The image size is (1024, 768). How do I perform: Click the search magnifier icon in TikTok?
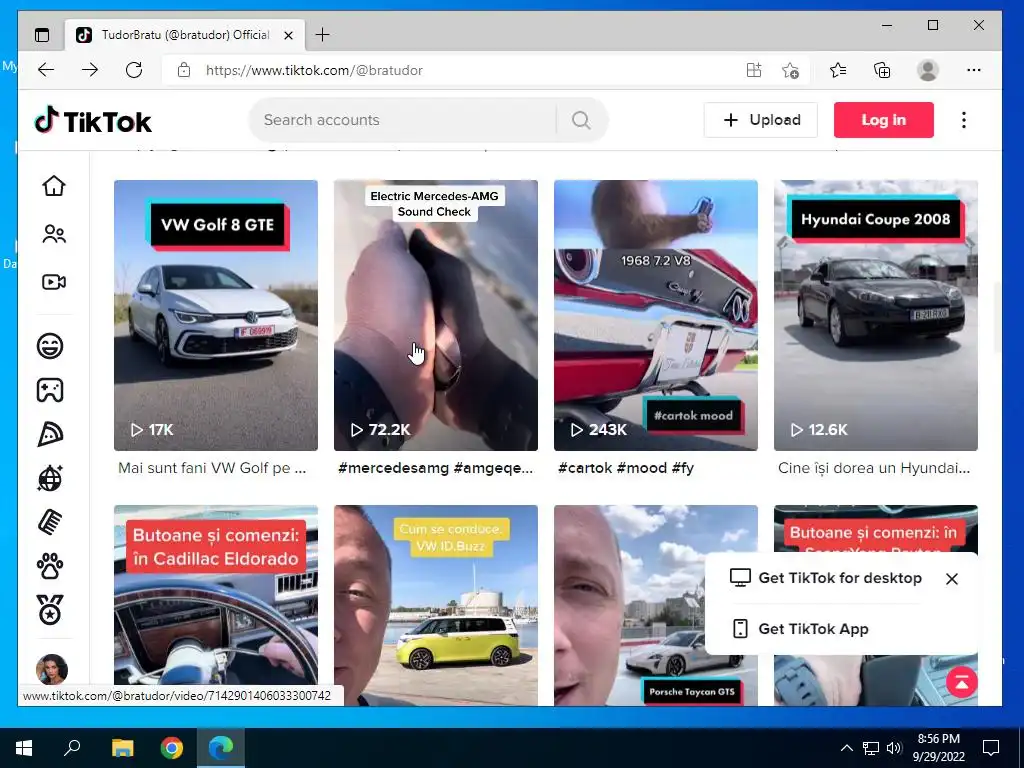pos(581,120)
